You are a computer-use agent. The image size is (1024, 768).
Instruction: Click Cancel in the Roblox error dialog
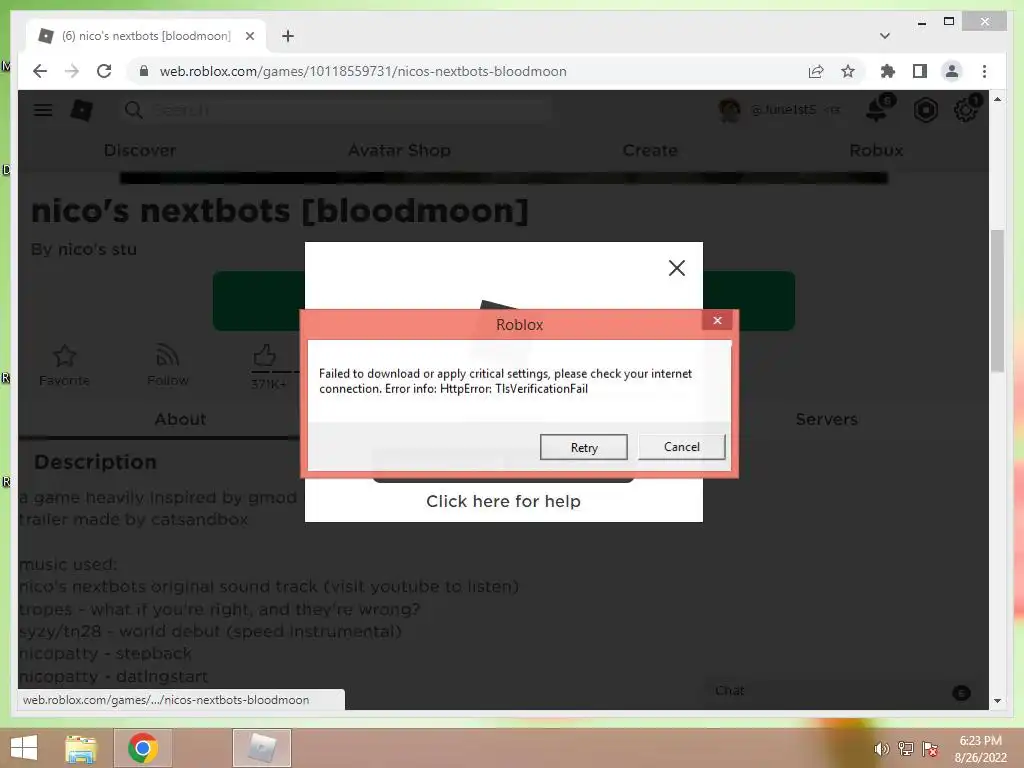681,447
